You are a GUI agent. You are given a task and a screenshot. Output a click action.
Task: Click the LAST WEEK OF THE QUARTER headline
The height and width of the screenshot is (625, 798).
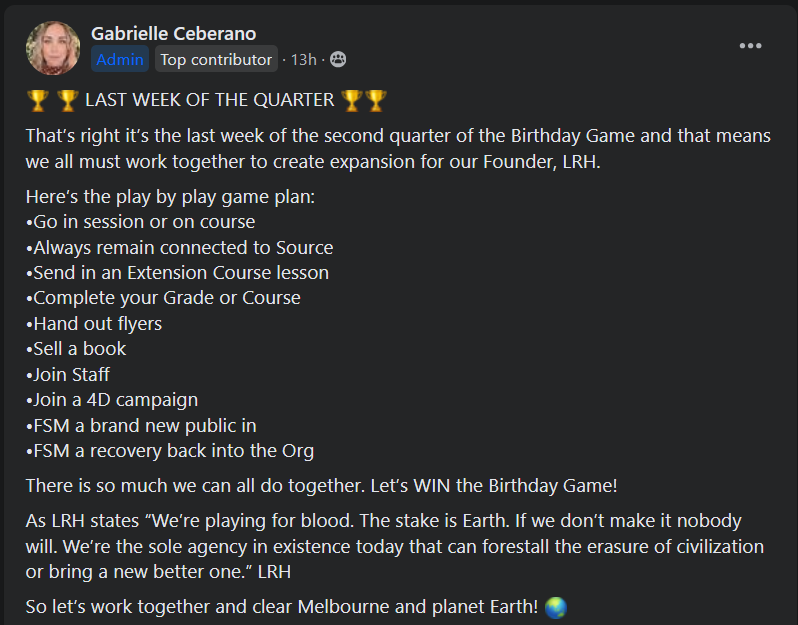pos(209,100)
